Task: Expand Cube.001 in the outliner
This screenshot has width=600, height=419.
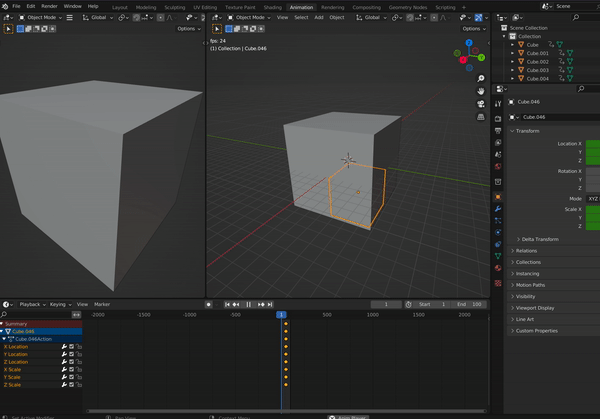Action: click(x=513, y=53)
